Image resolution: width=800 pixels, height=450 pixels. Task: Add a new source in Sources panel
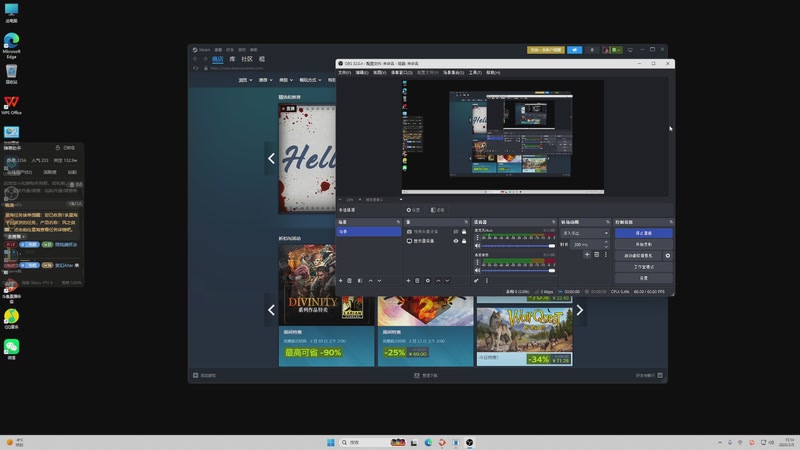pos(408,281)
